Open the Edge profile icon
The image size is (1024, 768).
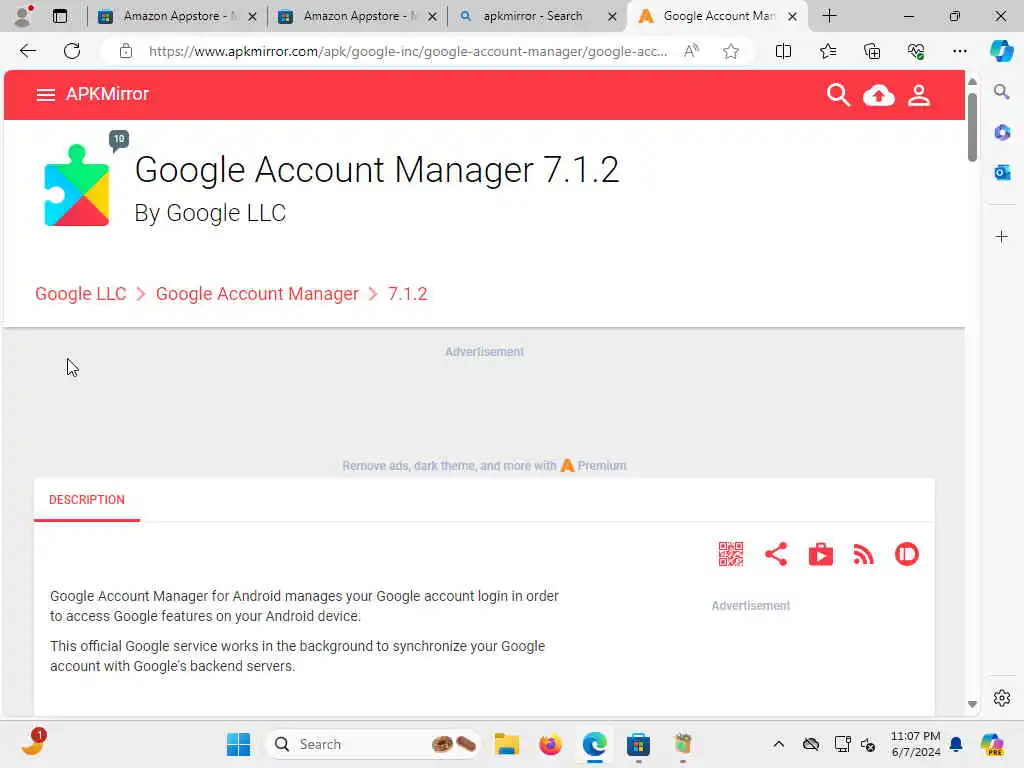point(23,16)
